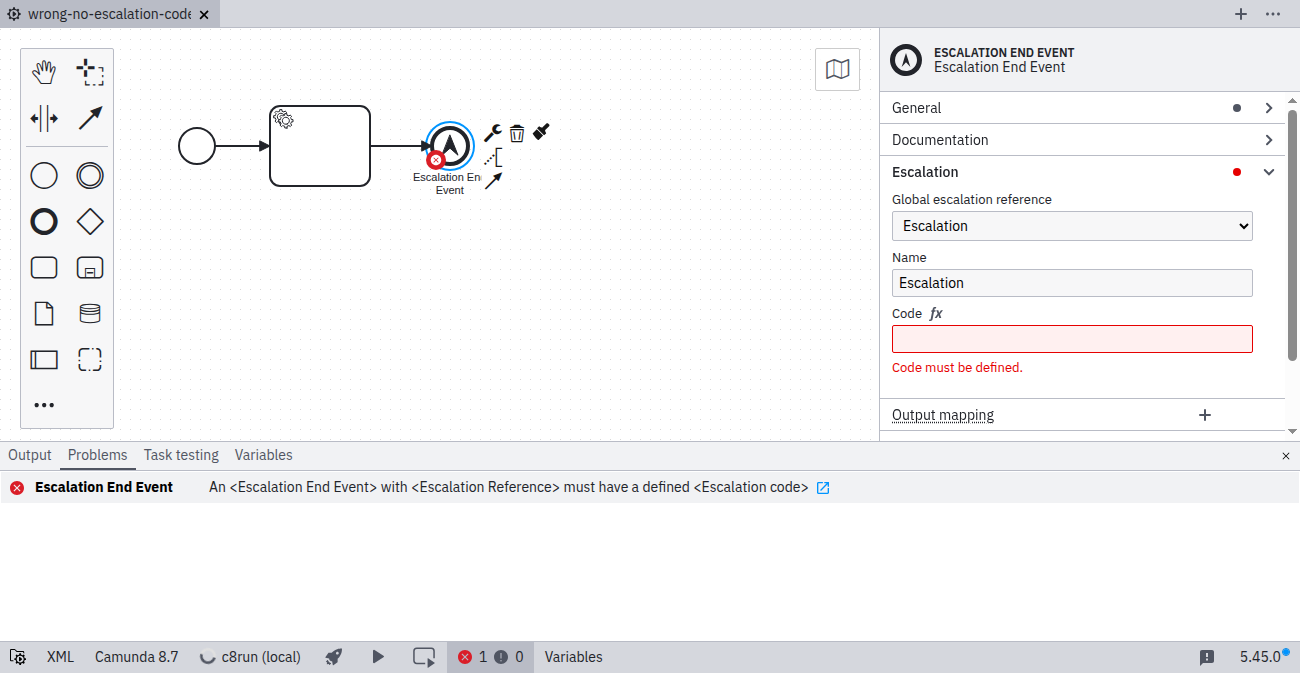Activate the space tool
The image size is (1300, 673).
pyautogui.click(x=44, y=119)
